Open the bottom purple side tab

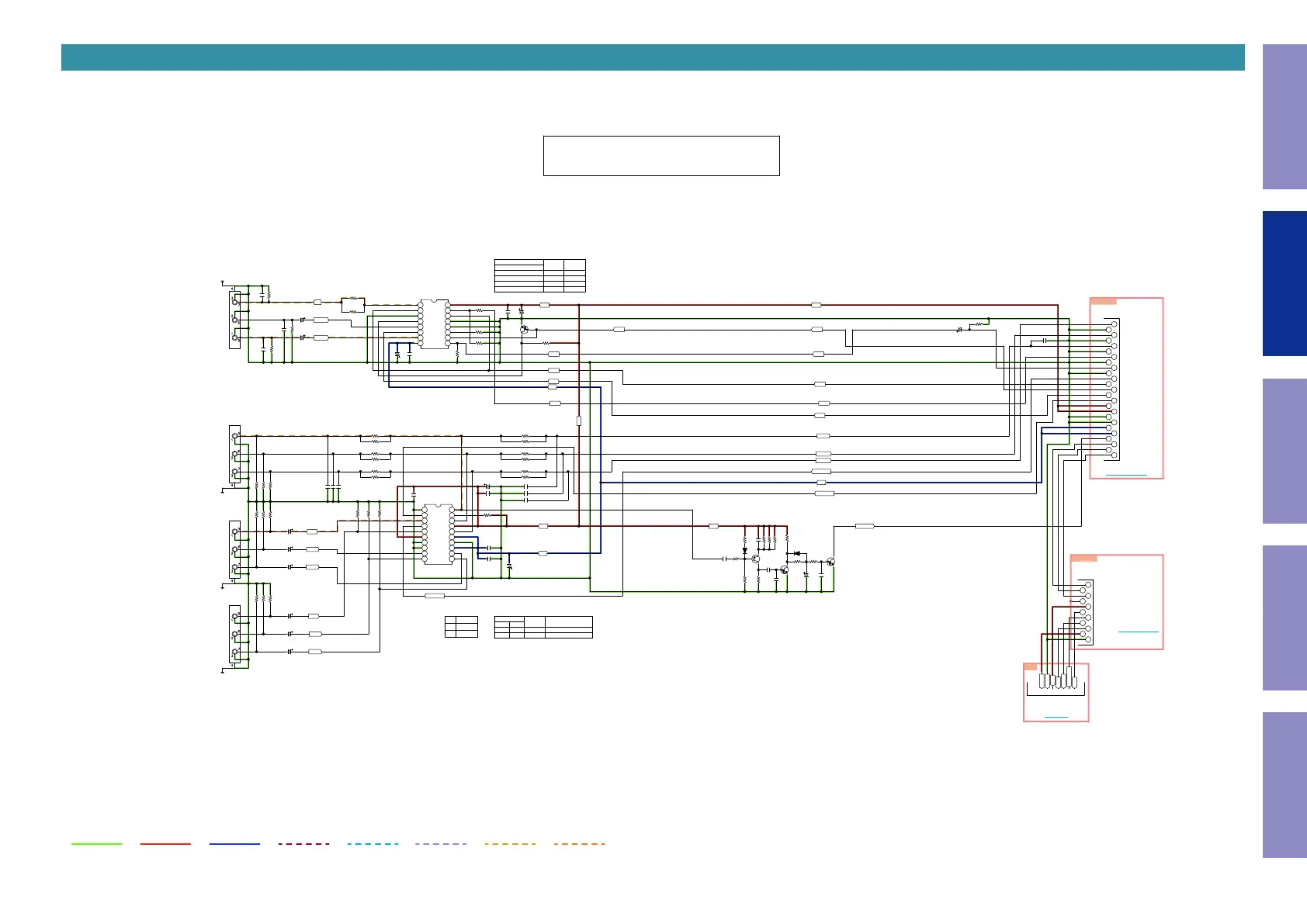(x=1284, y=785)
